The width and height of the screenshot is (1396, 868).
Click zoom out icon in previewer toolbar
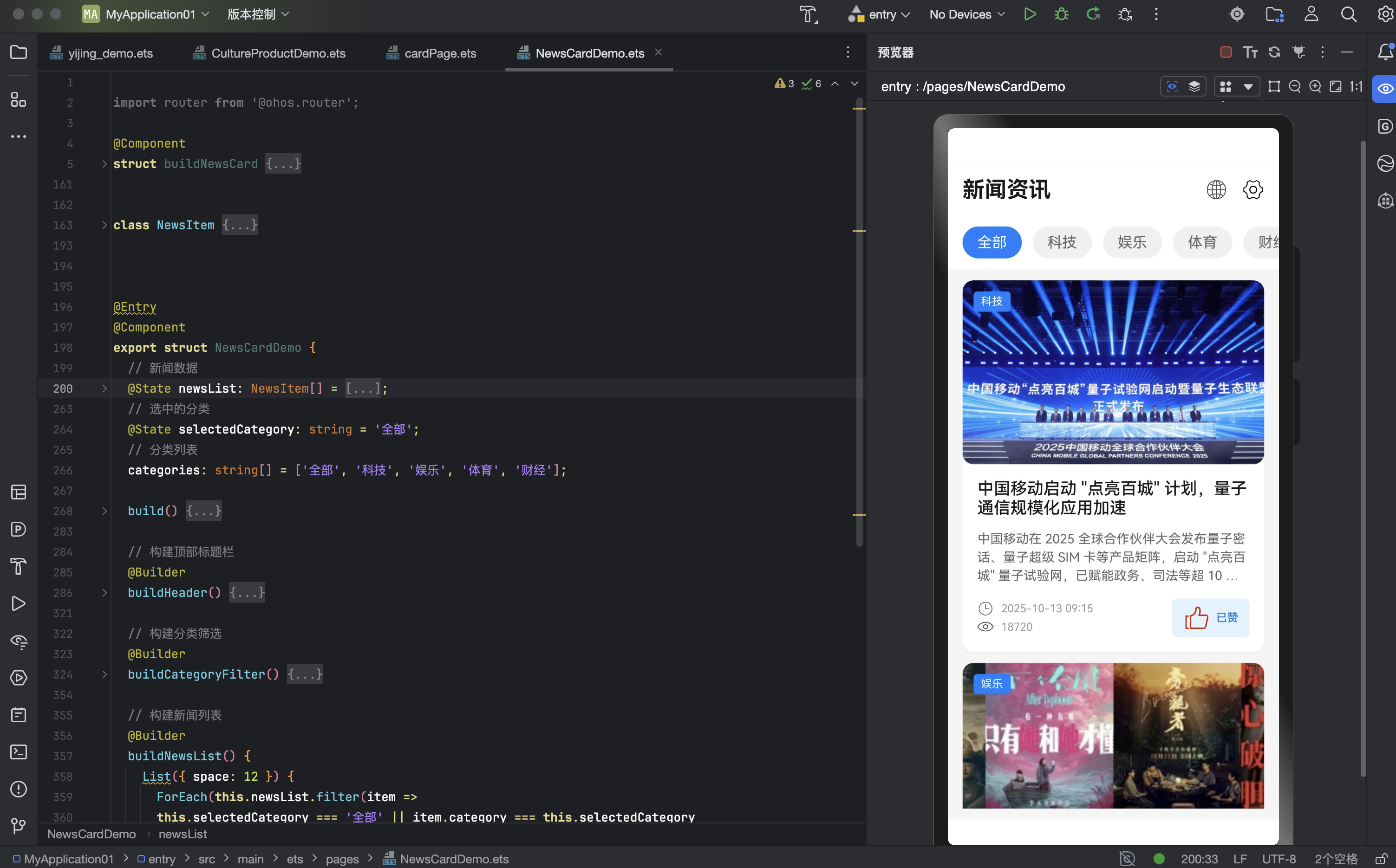click(1294, 87)
